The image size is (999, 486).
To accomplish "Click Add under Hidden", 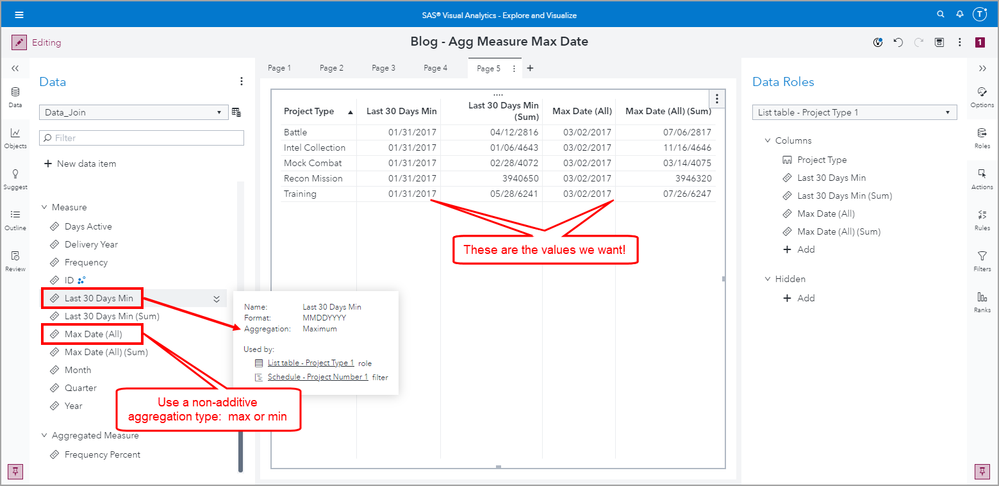I will point(799,298).
